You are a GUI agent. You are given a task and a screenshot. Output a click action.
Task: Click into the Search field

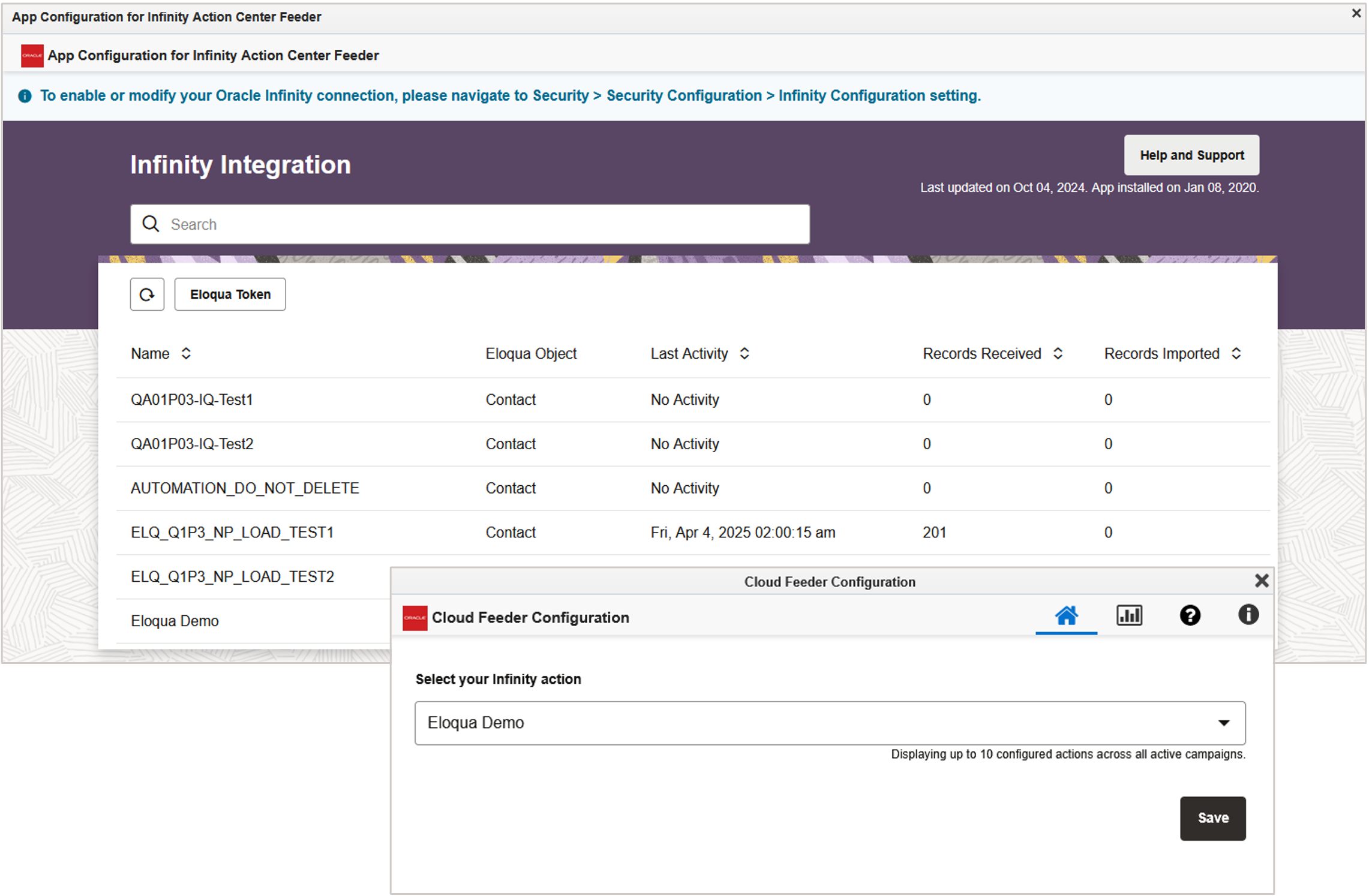[x=470, y=224]
